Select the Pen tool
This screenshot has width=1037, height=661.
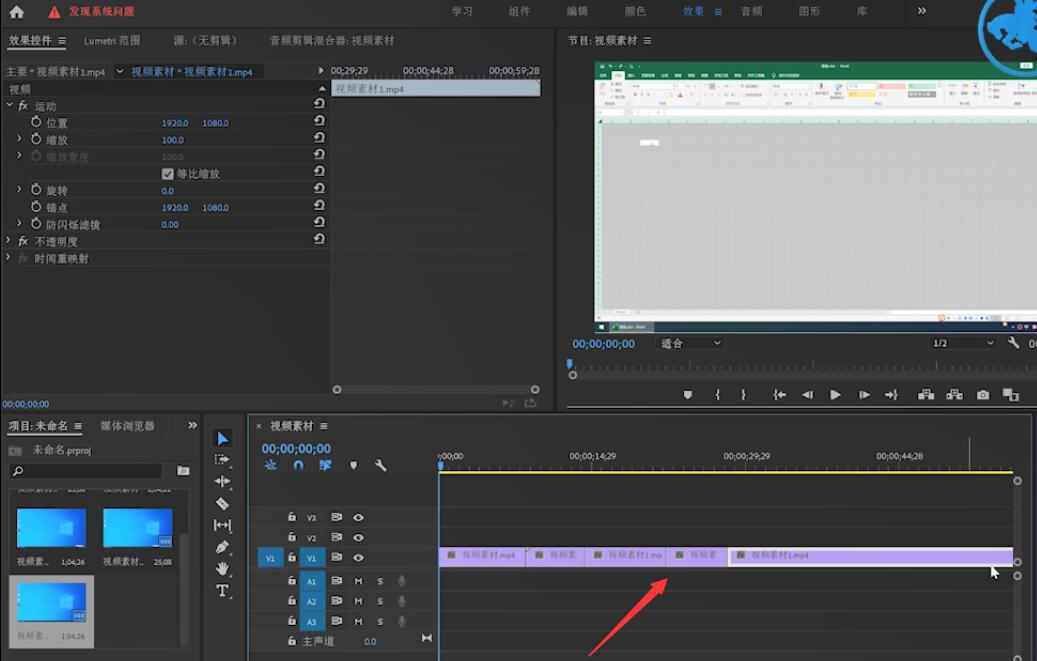[x=222, y=547]
